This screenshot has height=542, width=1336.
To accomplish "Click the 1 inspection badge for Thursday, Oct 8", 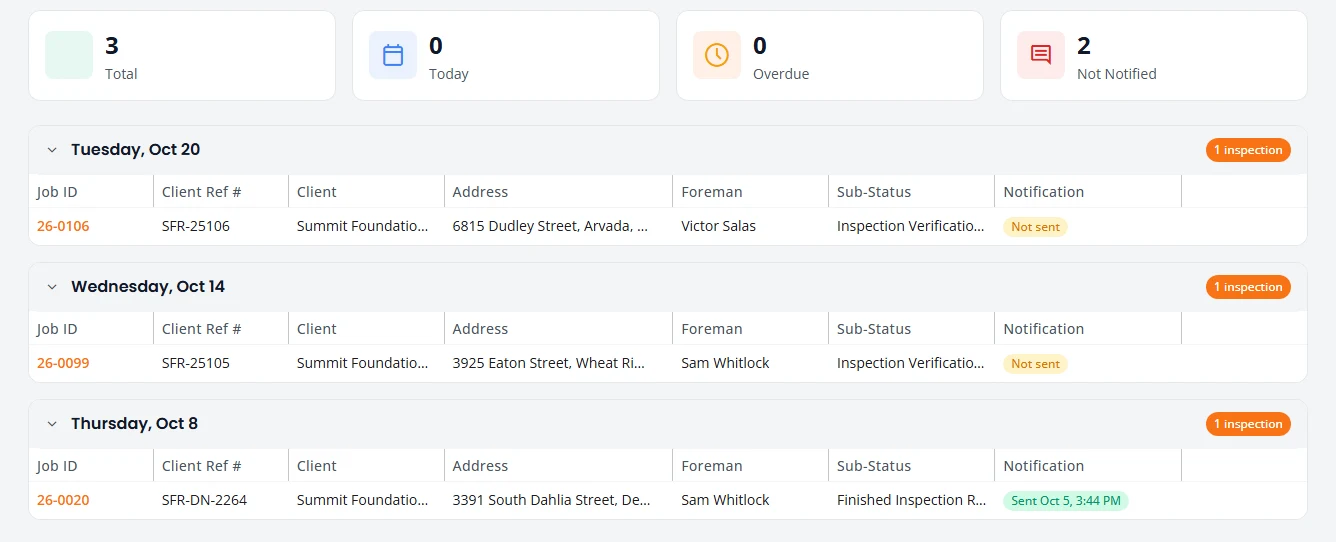I will click(x=1248, y=424).
